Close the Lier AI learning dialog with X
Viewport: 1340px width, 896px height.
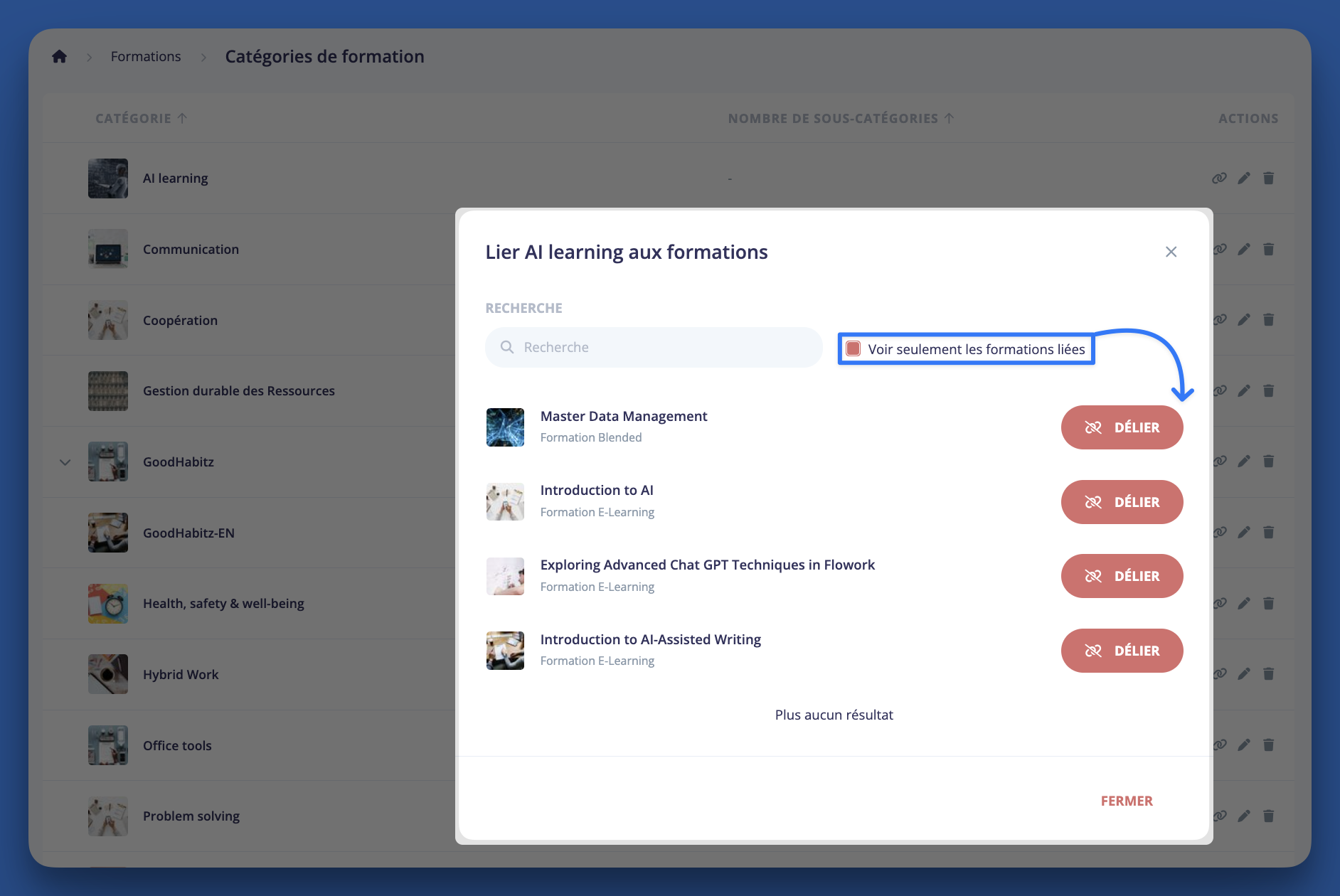tap(1171, 252)
